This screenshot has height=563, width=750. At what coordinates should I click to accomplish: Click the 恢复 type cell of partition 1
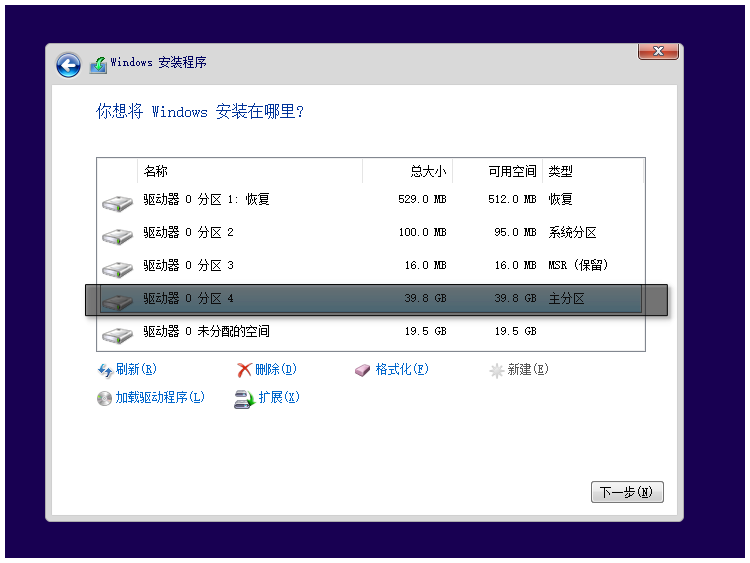point(560,199)
